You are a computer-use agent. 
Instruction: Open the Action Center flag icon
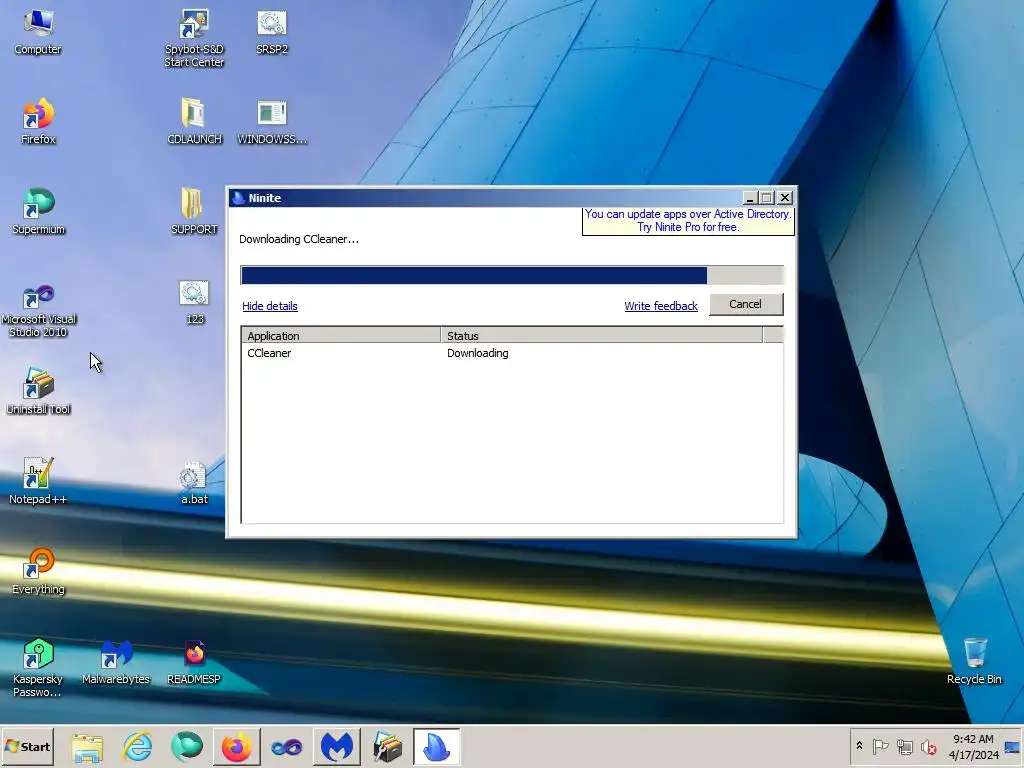[x=880, y=746]
